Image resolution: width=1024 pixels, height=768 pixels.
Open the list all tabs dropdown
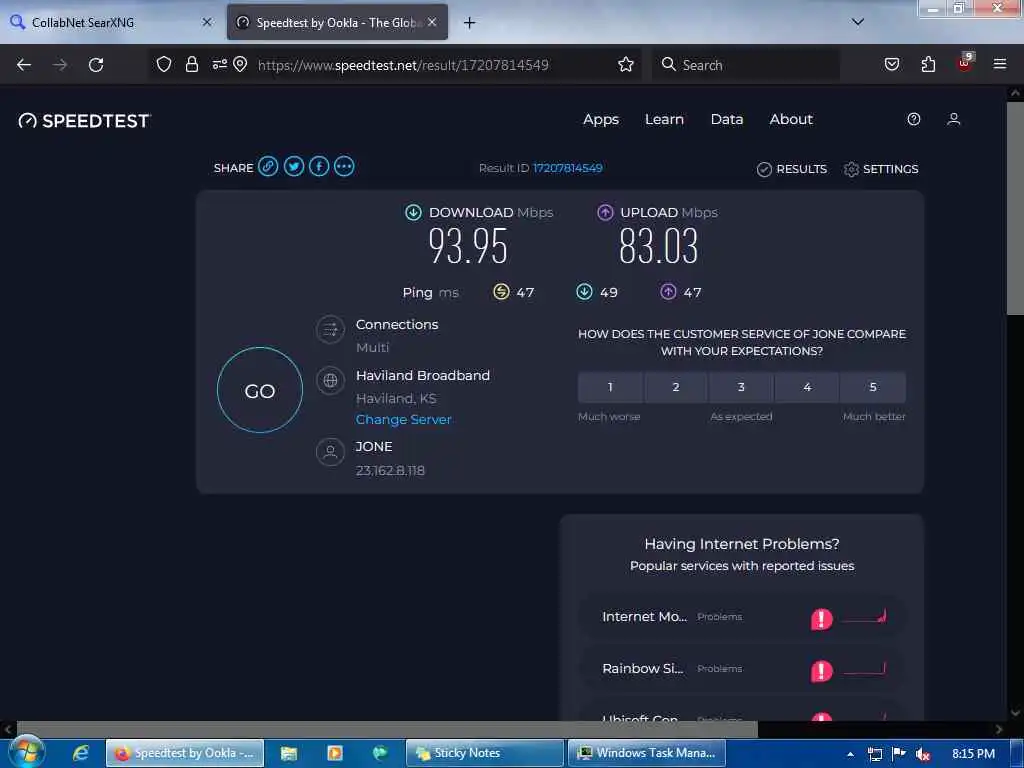[858, 22]
